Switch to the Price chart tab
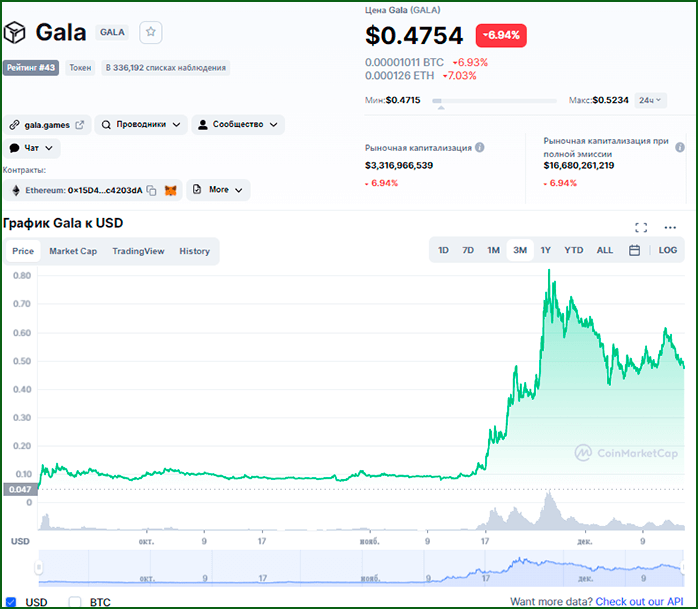This screenshot has width=698, height=609. 23,251
